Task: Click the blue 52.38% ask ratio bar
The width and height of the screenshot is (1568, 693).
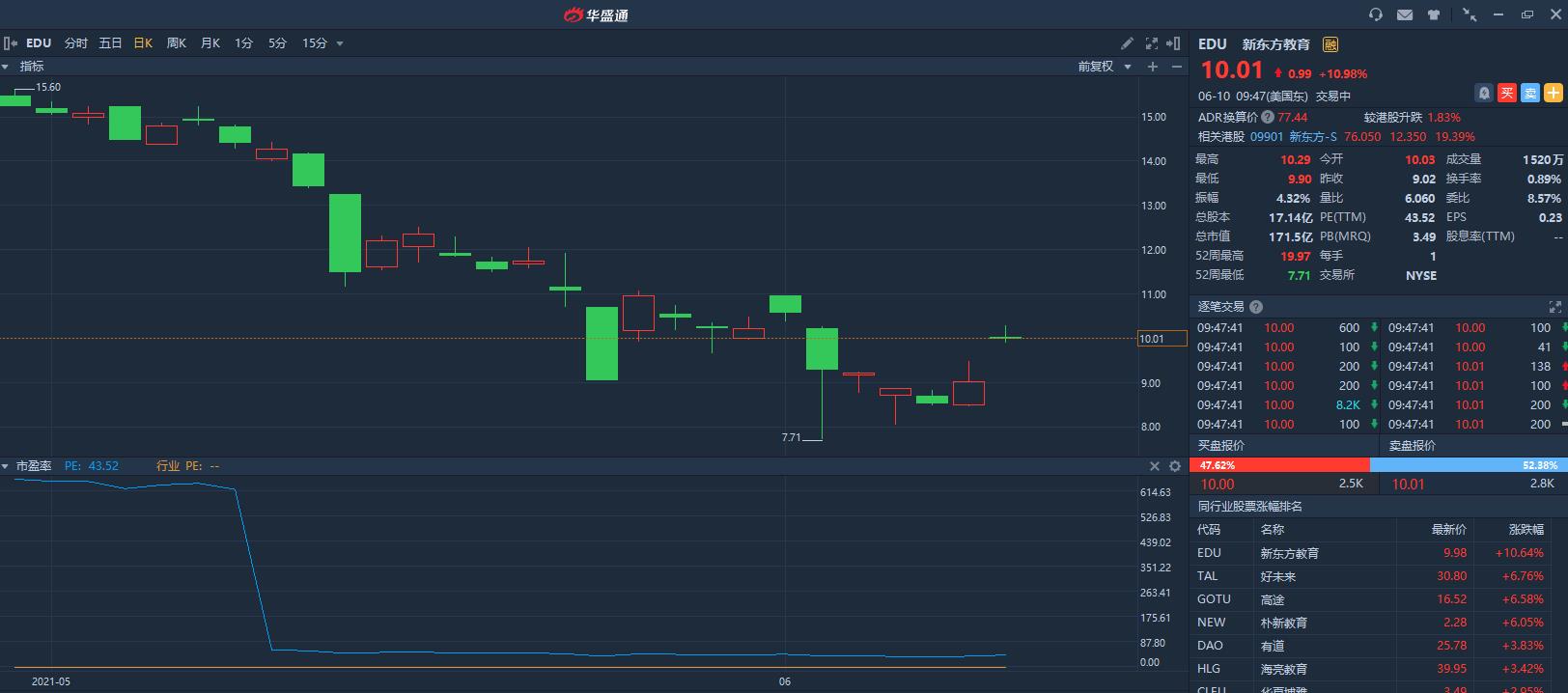Action: click(x=1469, y=465)
